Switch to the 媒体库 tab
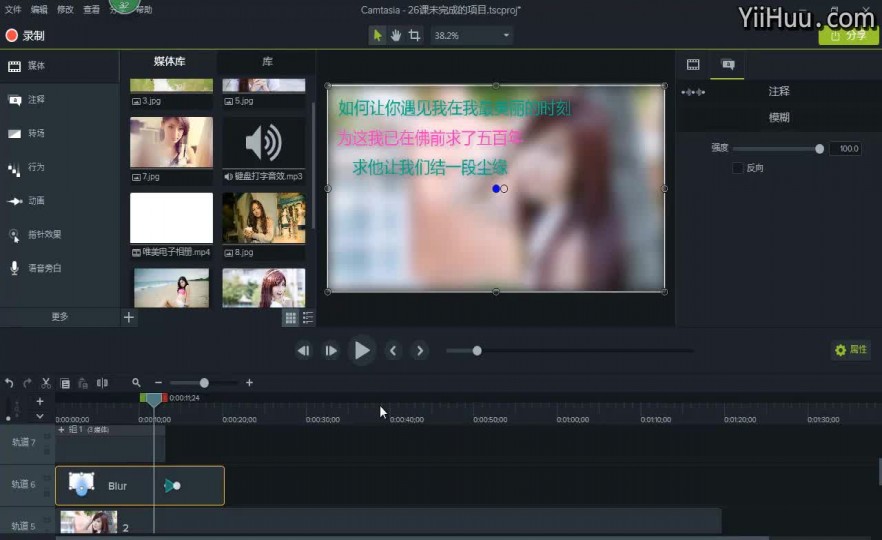Viewport: 882px width, 540px height. (169, 61)
